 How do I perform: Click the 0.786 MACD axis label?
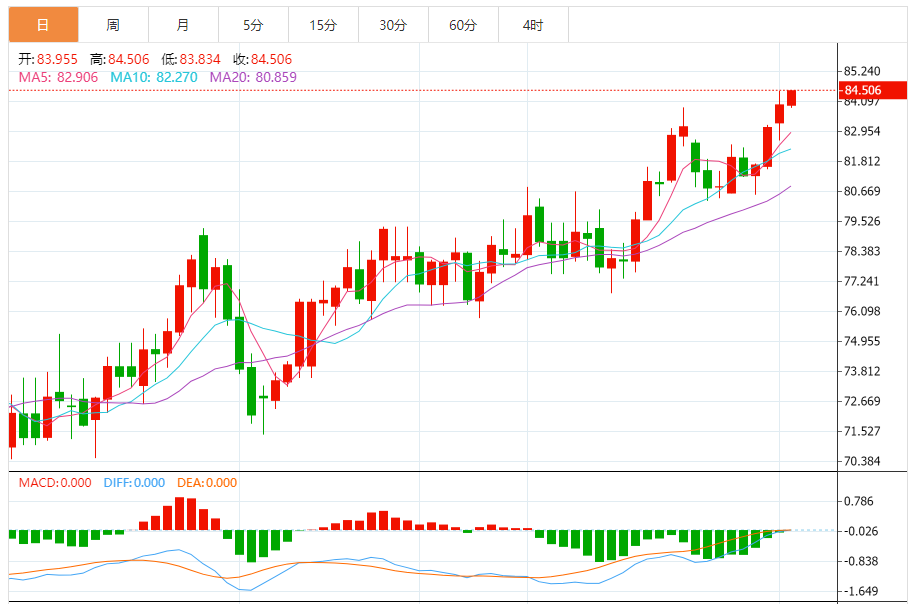point(859,501)
